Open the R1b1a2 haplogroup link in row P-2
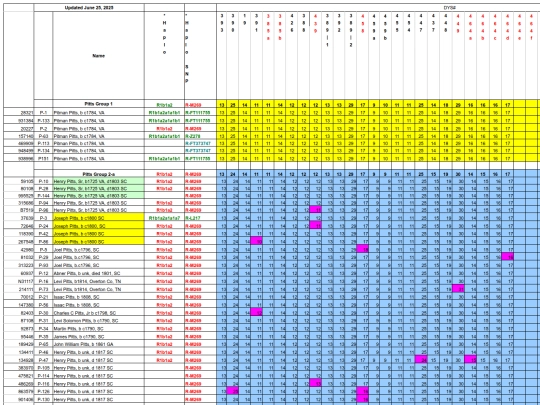 (x=164, y=128)
